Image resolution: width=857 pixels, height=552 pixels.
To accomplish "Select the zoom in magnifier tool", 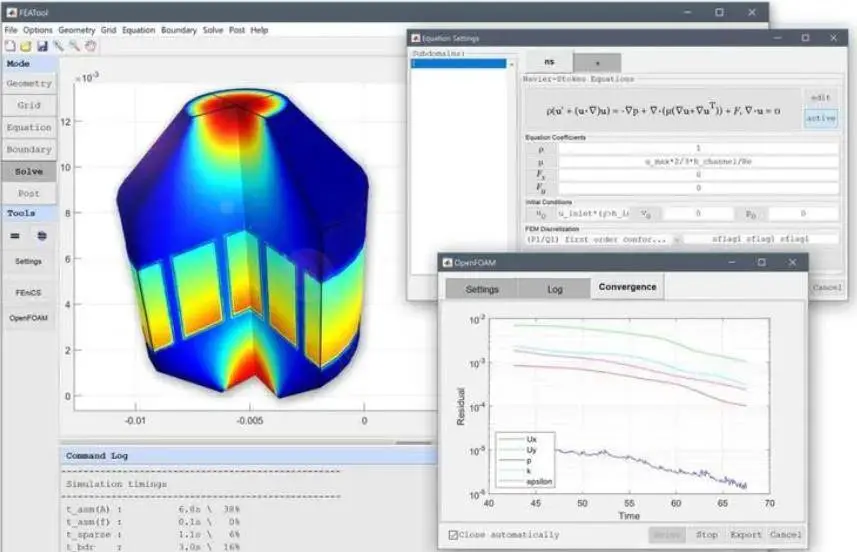I will click(x=58, y=46).
